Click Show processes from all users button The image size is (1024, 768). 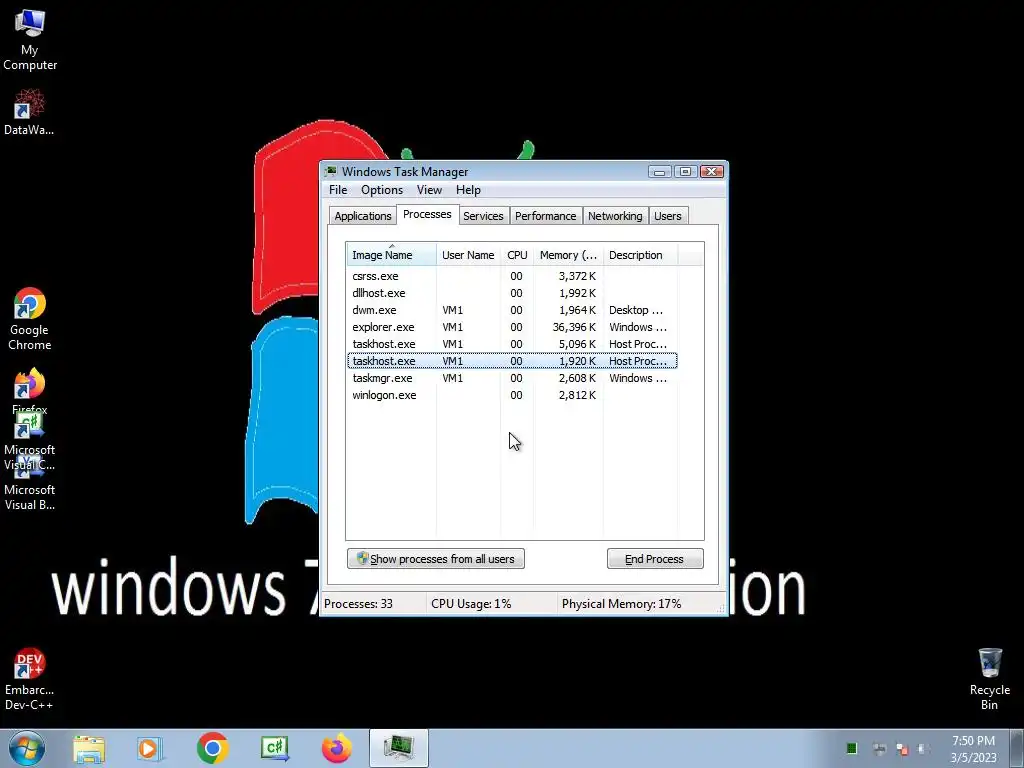436,559
